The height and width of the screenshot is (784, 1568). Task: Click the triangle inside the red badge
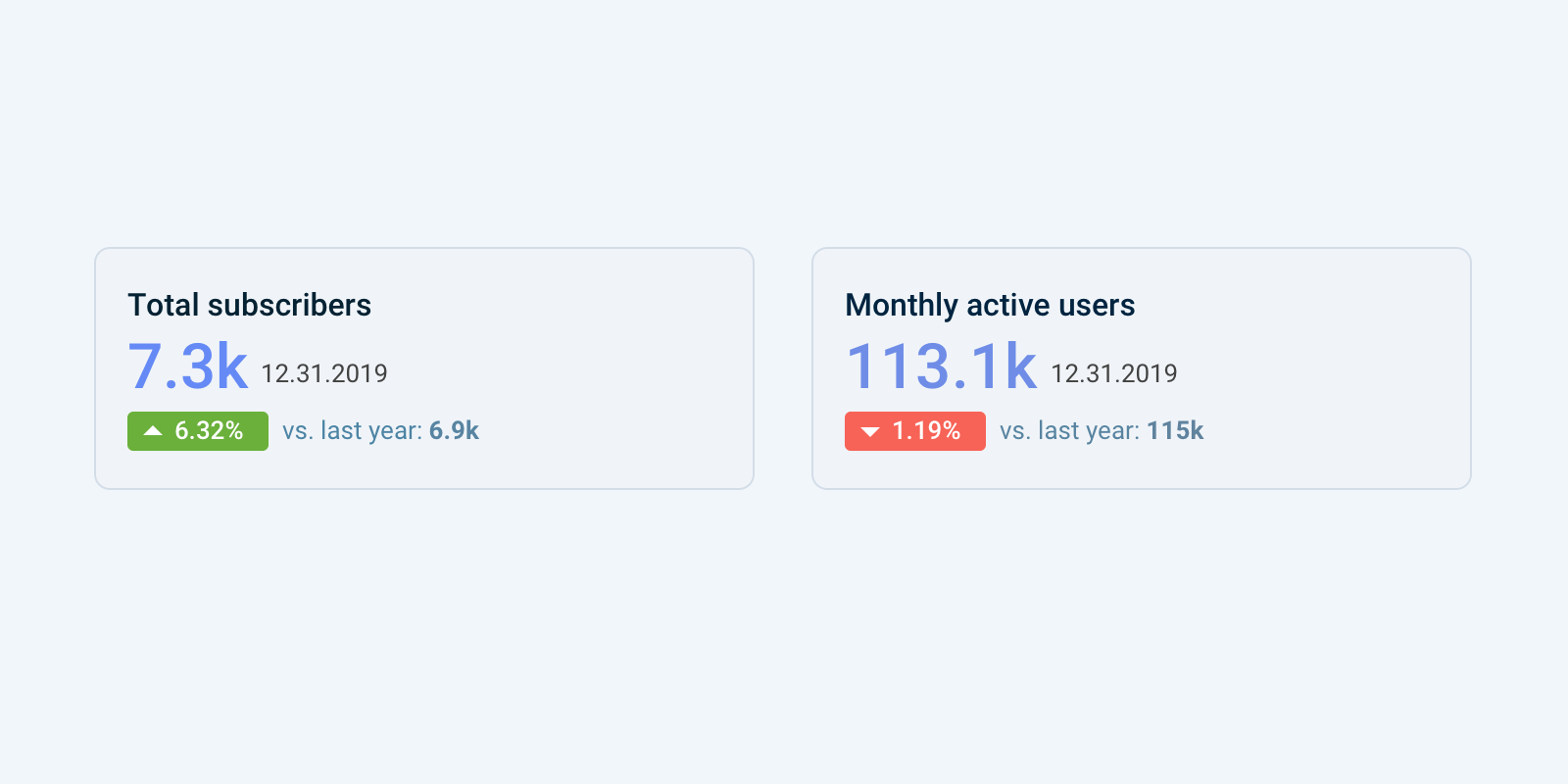click(x=872, y=431)
